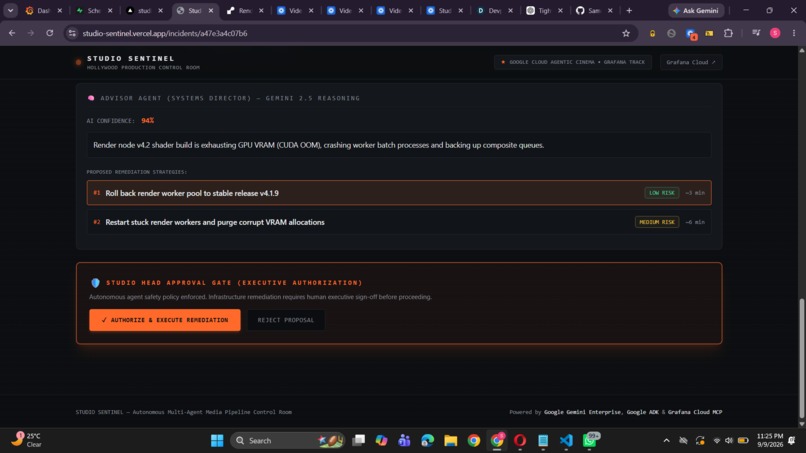The height and width of the screenshot is (453, 806).
Task: Click the shield icon at approval gate
Action: [95, 283]
